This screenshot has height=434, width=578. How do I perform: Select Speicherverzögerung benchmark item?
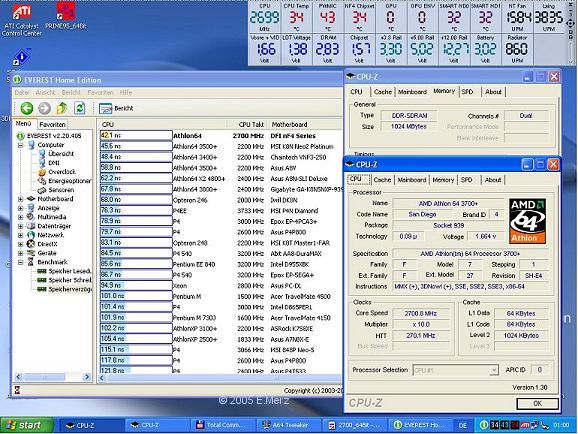point(64,289)
